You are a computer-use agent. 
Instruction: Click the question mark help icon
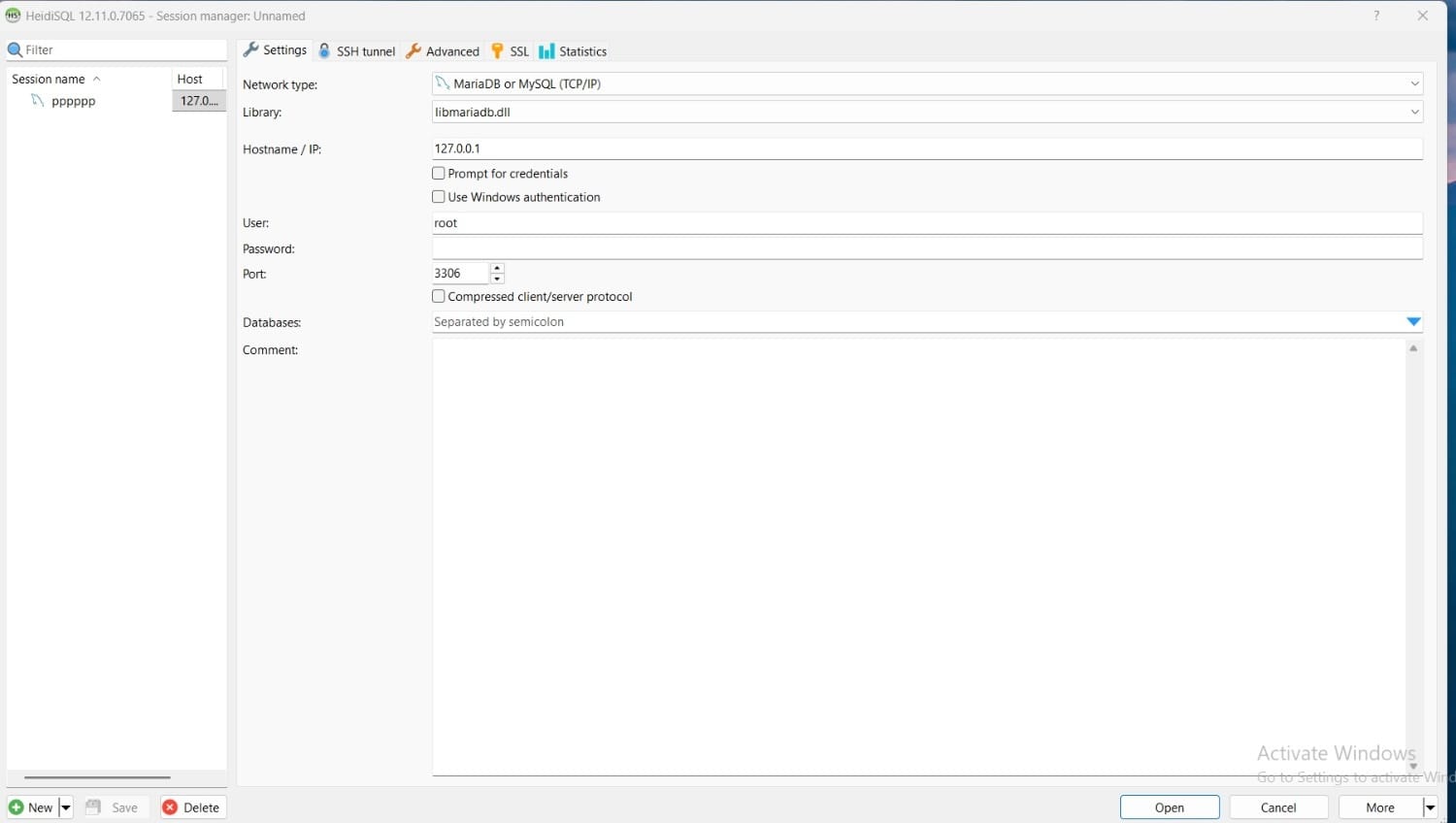(x=1376, y=16)
